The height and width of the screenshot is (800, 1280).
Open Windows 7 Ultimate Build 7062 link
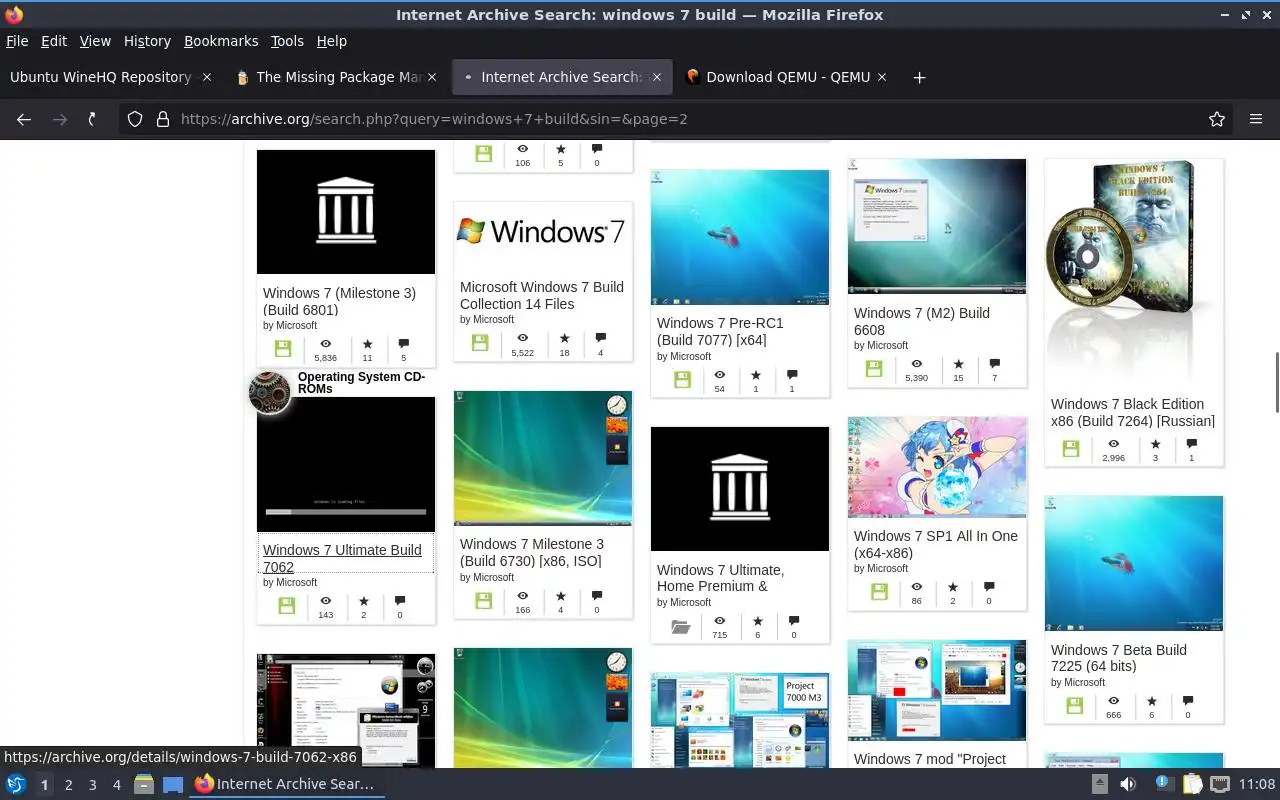342,558
